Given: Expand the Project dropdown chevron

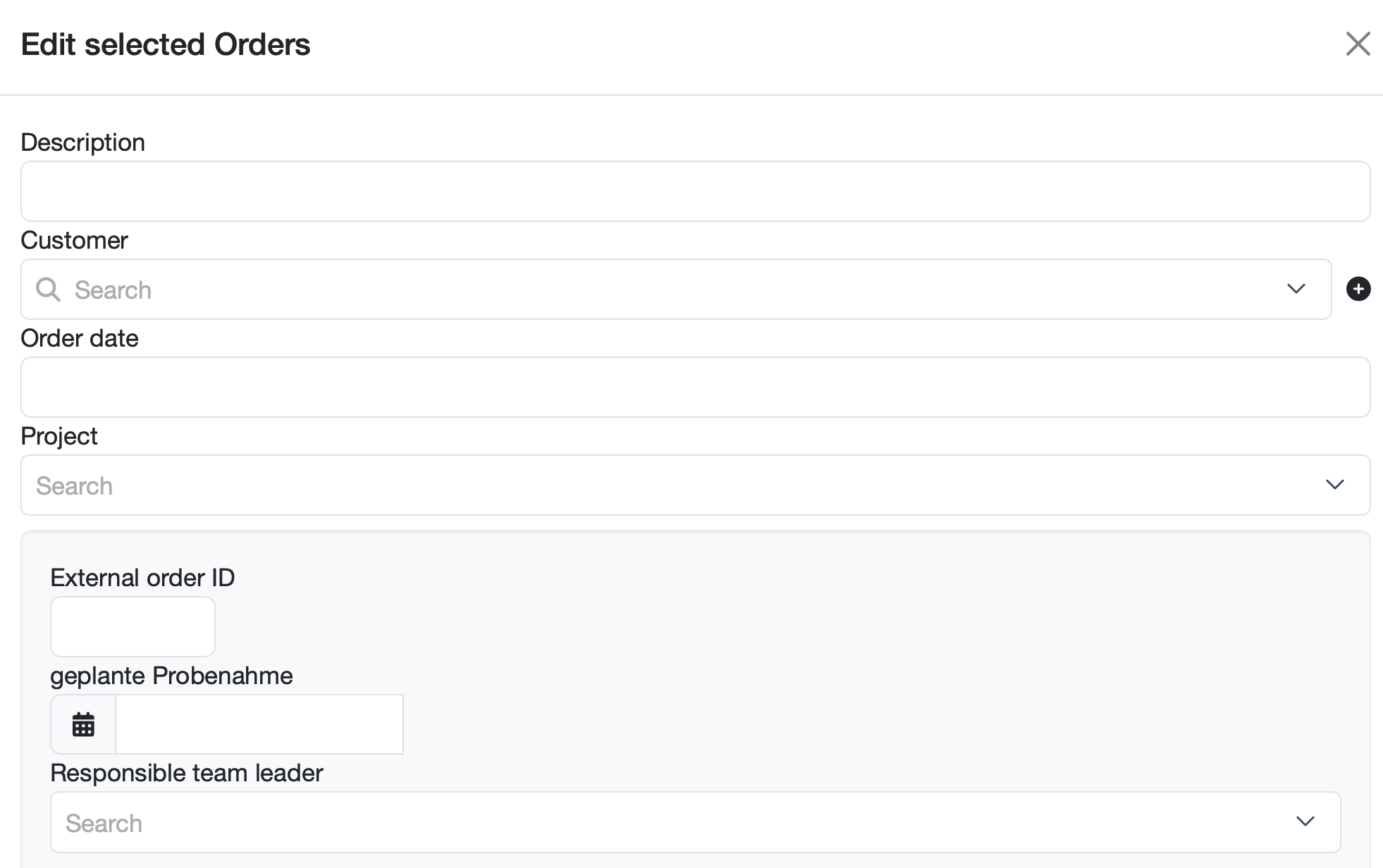Looking at the screenshot, I should pos(1335,485).
